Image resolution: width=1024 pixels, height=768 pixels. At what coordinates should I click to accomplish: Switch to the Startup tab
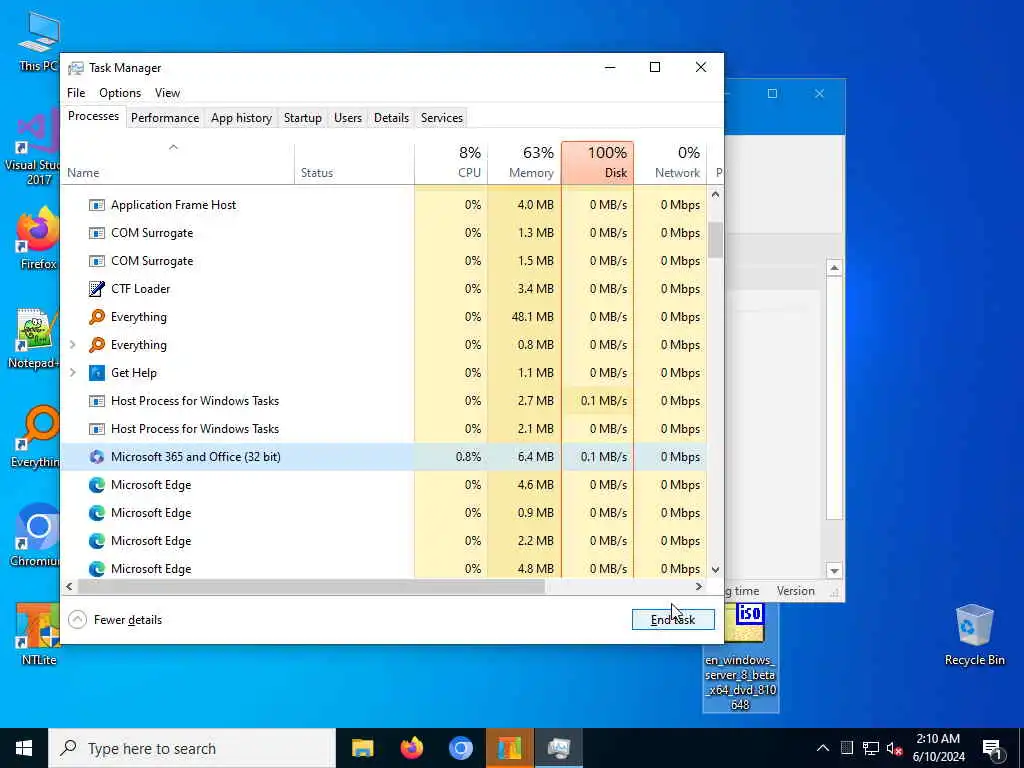click(x=302, y=118)
